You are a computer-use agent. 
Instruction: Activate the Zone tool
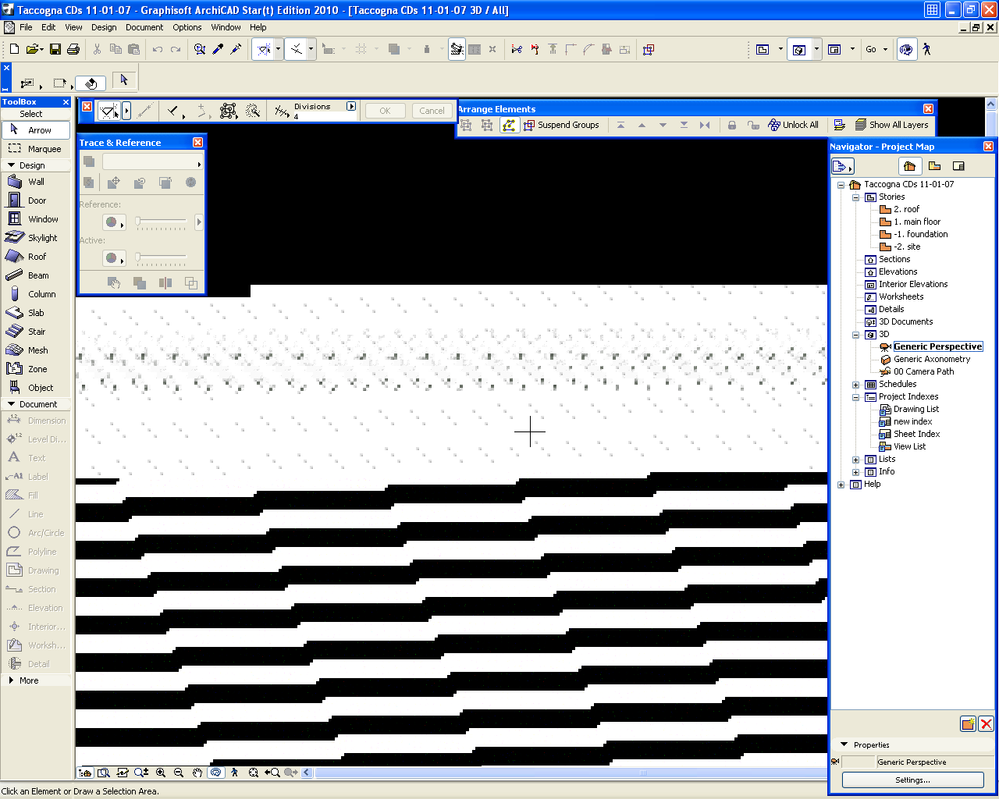point(37,368)
